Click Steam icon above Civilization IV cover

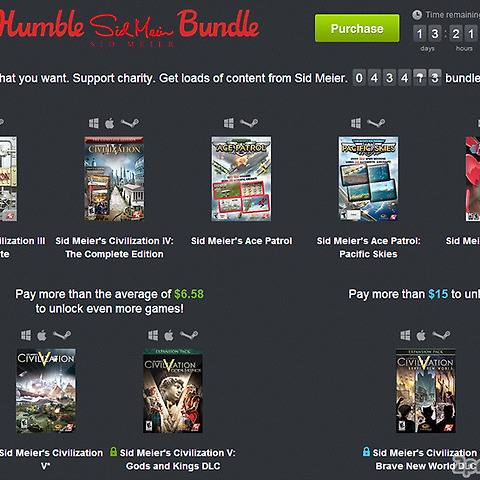[130, 123]
